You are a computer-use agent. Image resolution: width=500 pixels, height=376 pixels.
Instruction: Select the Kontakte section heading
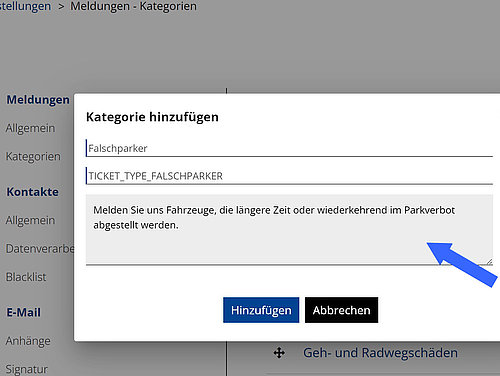tap(33, 192)
